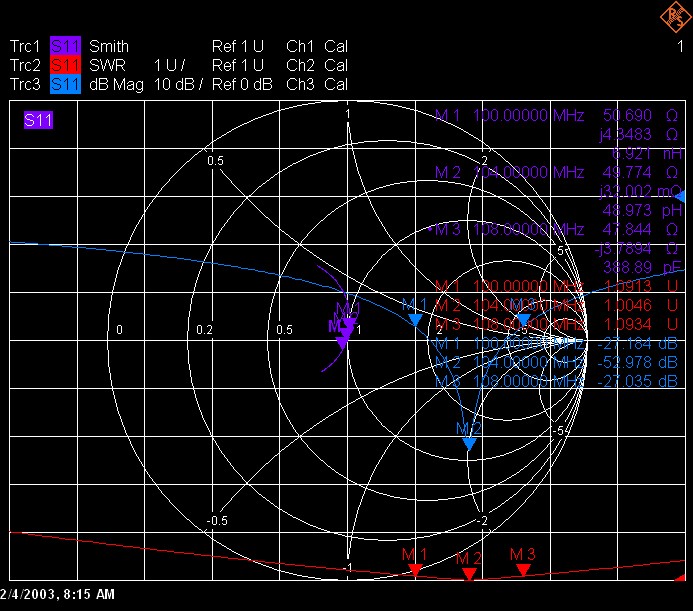693x611 pixels.
Task: Select the blue M 2 dB Mag marker
Action: [x=469, y=444]
